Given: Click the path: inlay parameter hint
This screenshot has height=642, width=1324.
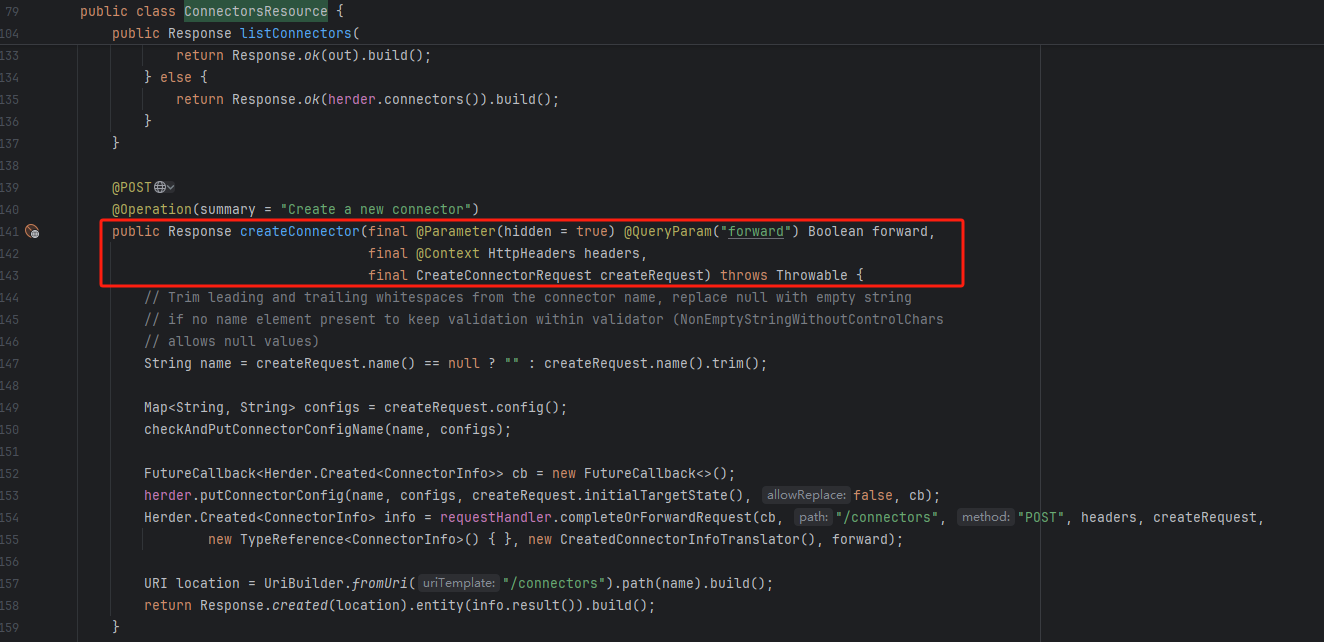Looking at the screenshot, I should pyautogui.click(x=812, y=518).
